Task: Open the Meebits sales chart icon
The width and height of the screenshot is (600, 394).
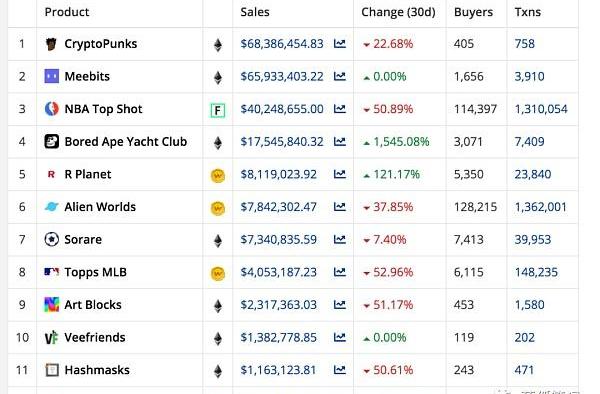Action: click(340, 77)
